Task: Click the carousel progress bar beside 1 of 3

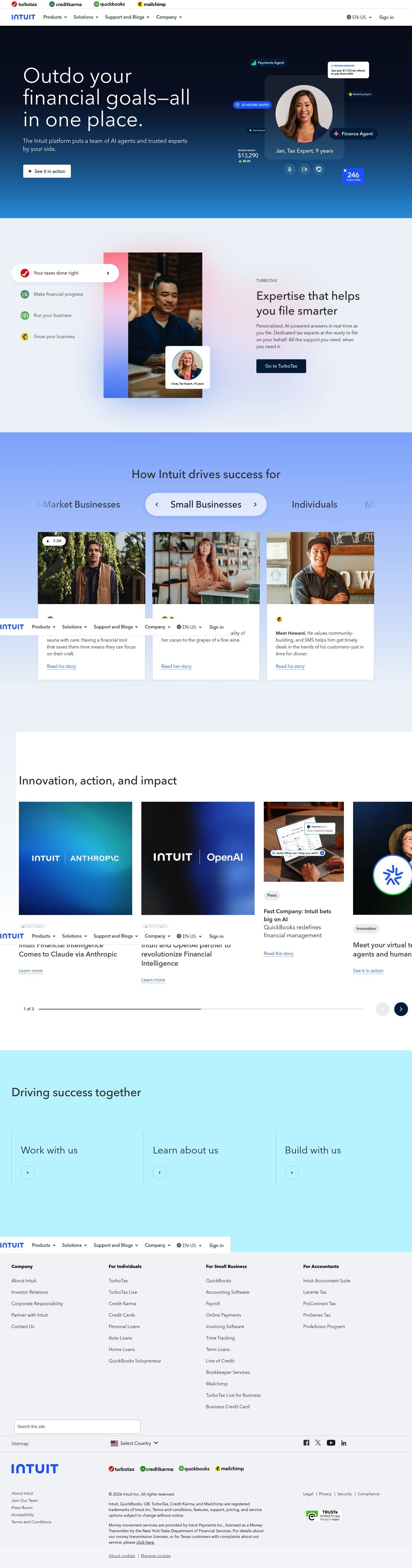Action: coord(201,1009)
